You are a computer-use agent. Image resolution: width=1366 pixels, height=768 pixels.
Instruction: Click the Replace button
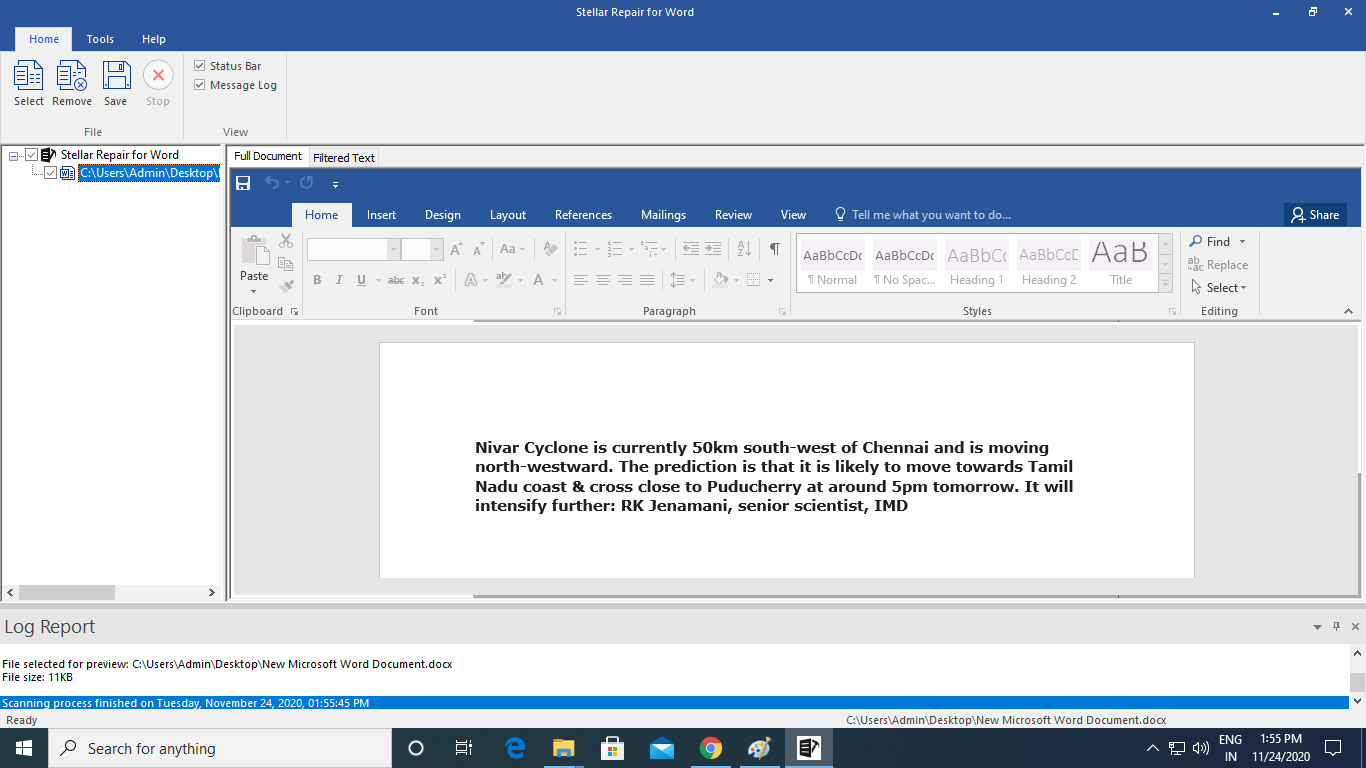(x=1218, y=265)
